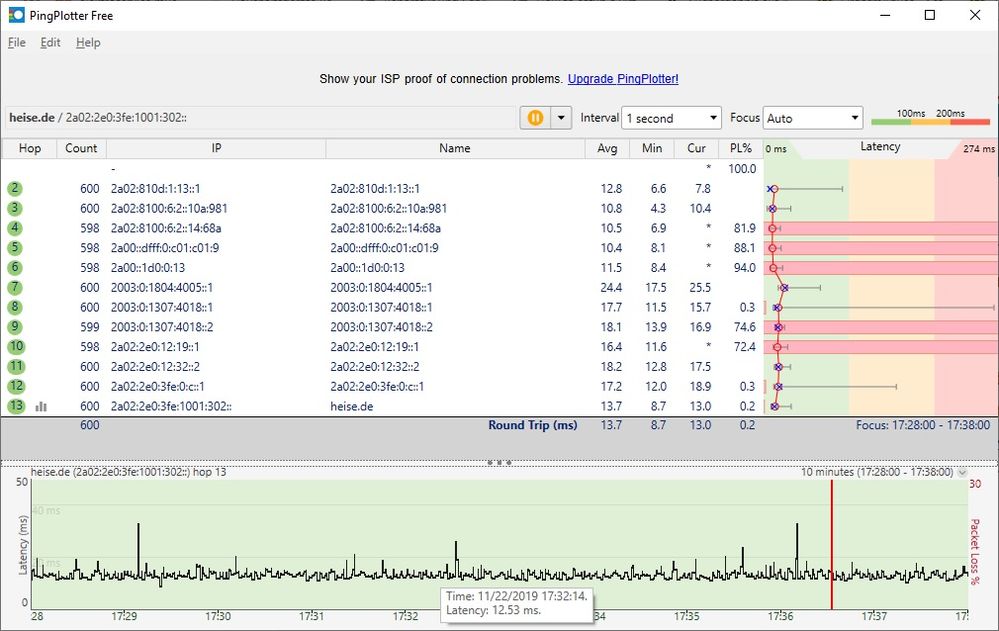Select the green hop 7 circle
This screenshot has height=631, width=999.
pyautogui.click(x=16, y=288)
